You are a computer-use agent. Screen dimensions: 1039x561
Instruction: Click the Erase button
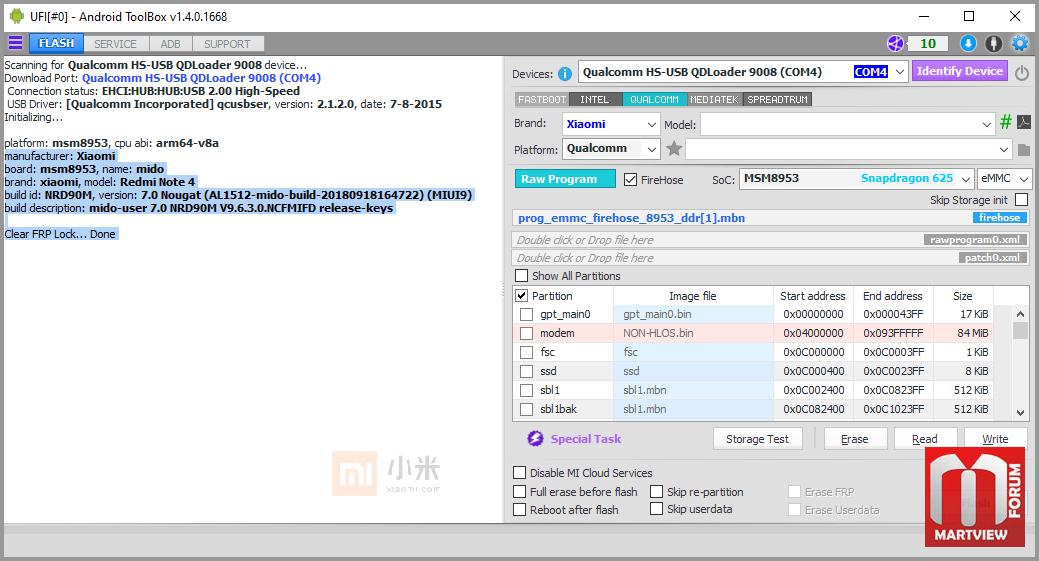(855, 438)
